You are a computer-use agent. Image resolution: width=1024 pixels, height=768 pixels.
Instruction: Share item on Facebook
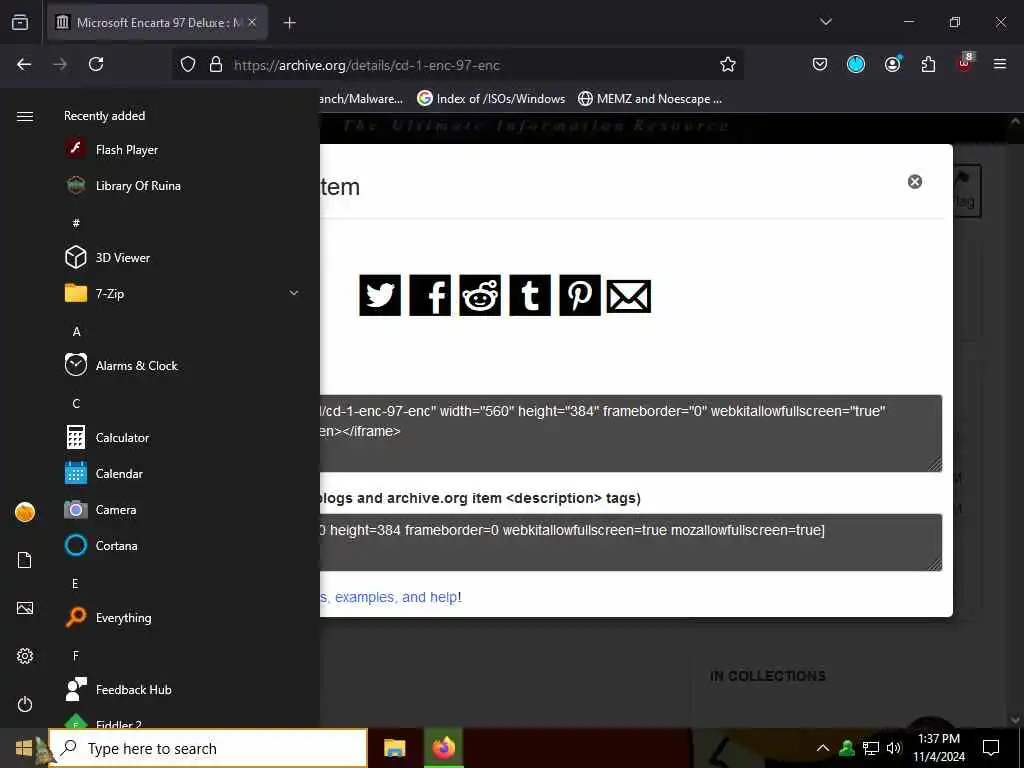430,295
